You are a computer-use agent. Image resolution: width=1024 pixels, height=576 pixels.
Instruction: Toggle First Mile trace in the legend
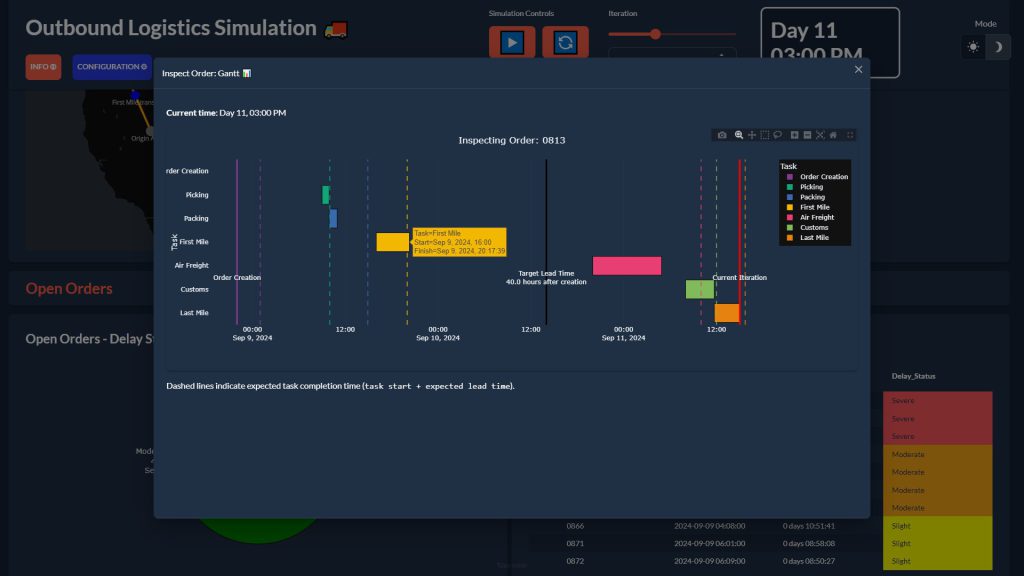click(808, 207)
